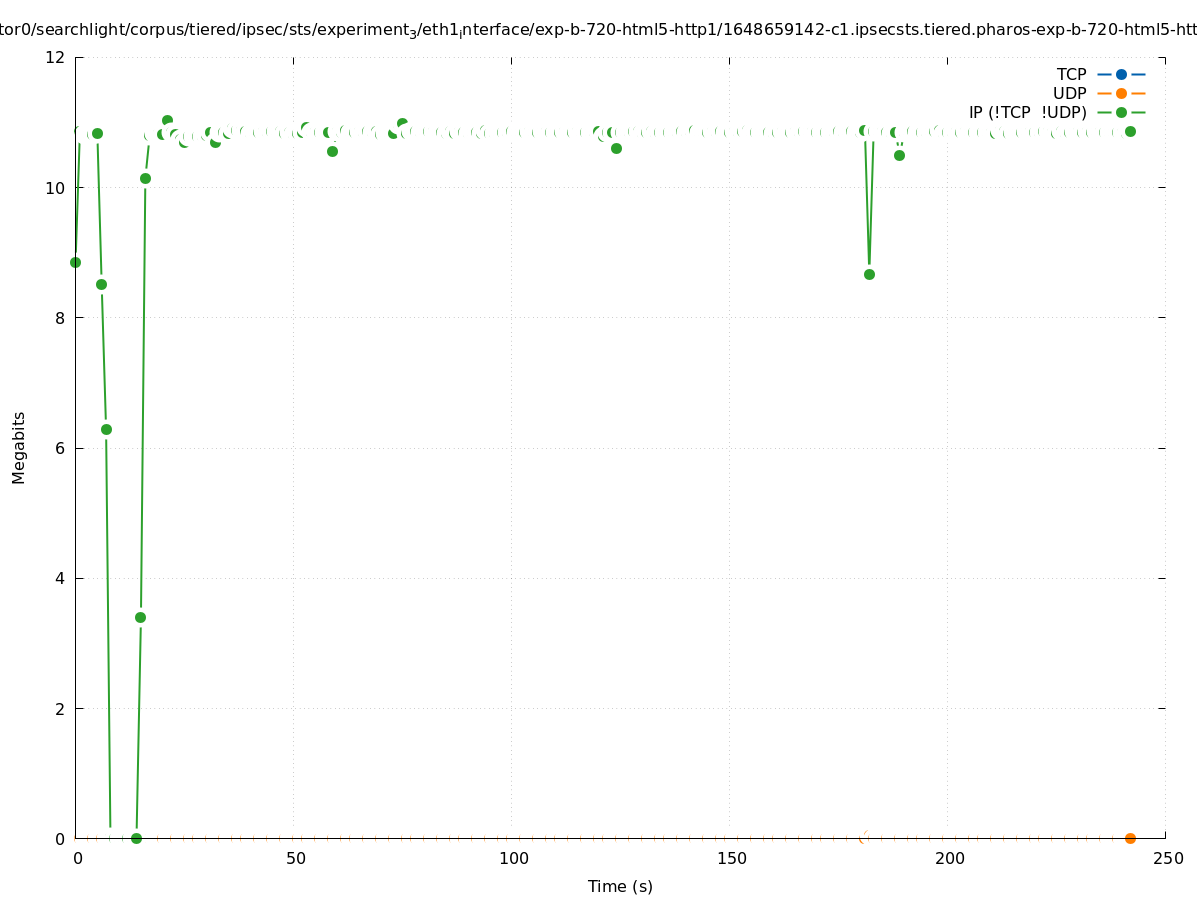Click the chart title file path text
The image size is (1197, 900).
598,30
